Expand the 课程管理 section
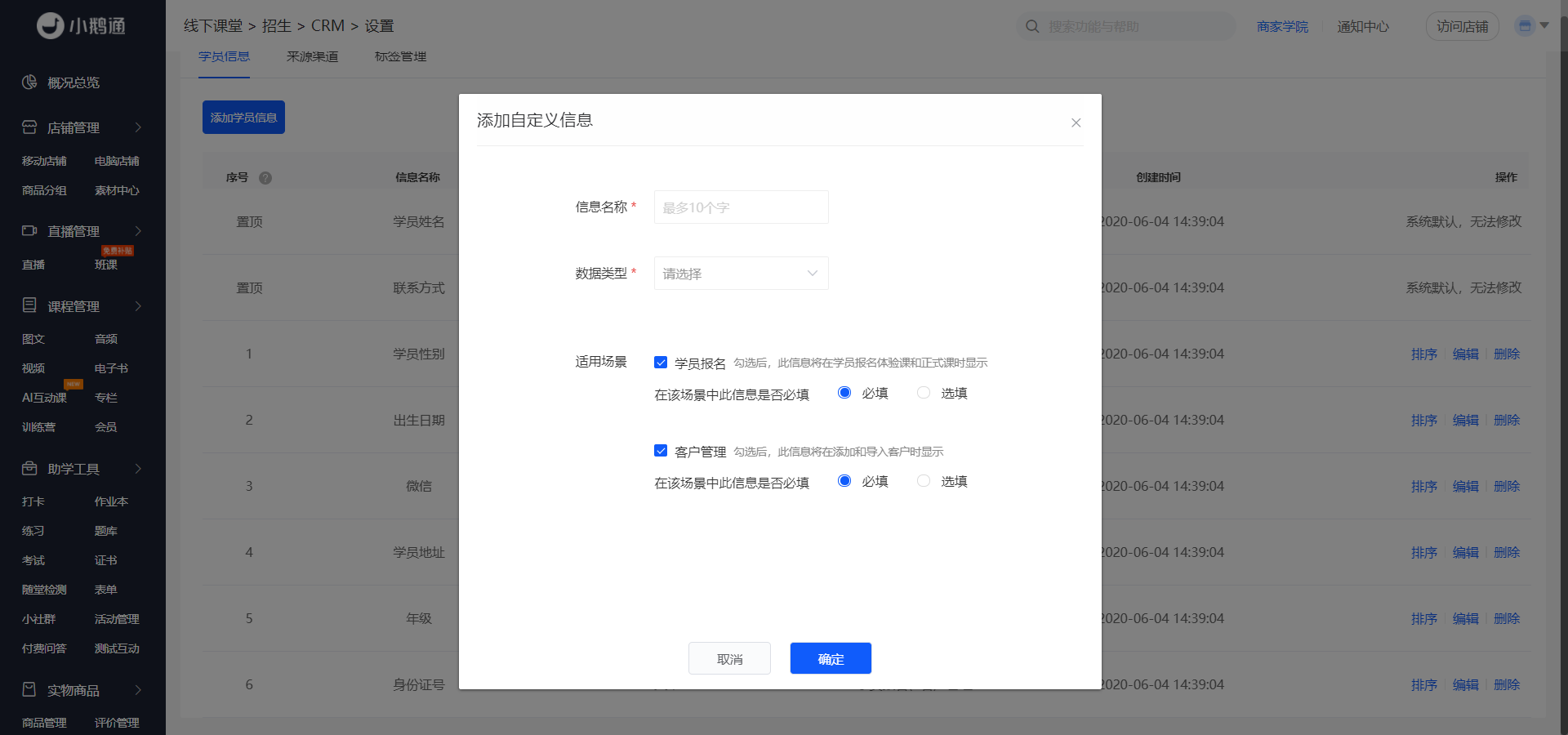Screen dimensions: 1568x735 pos(138,306)
